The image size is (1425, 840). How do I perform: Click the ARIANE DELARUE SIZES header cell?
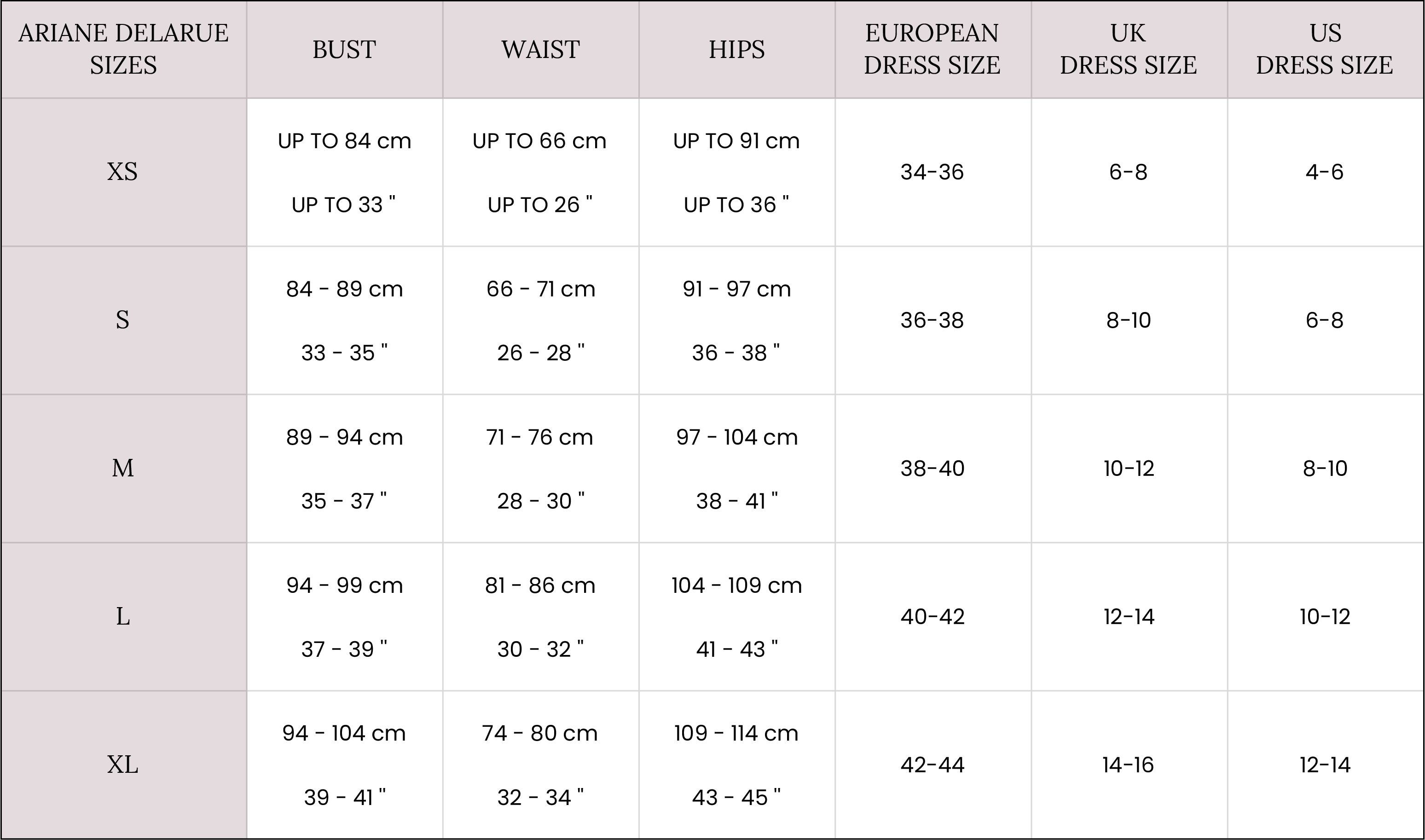(123, 49)
